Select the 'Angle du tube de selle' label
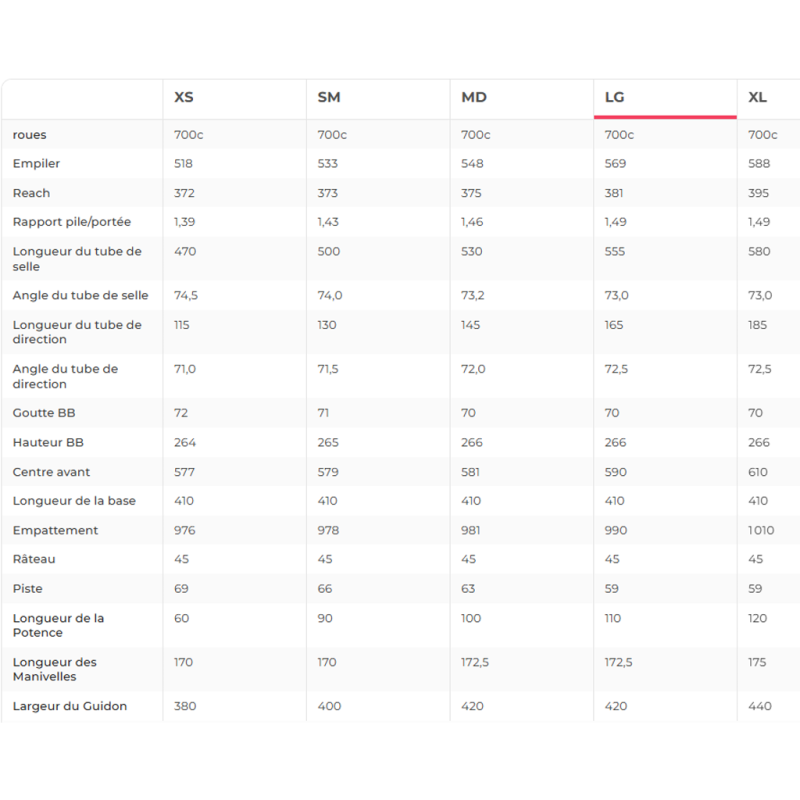 (80, 295)
